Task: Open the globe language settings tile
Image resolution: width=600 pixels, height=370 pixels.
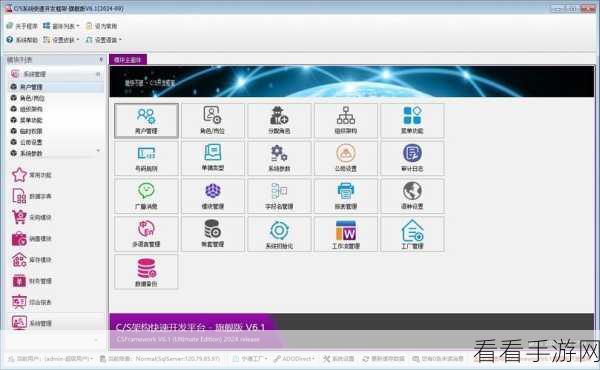Action: (412, 196)
